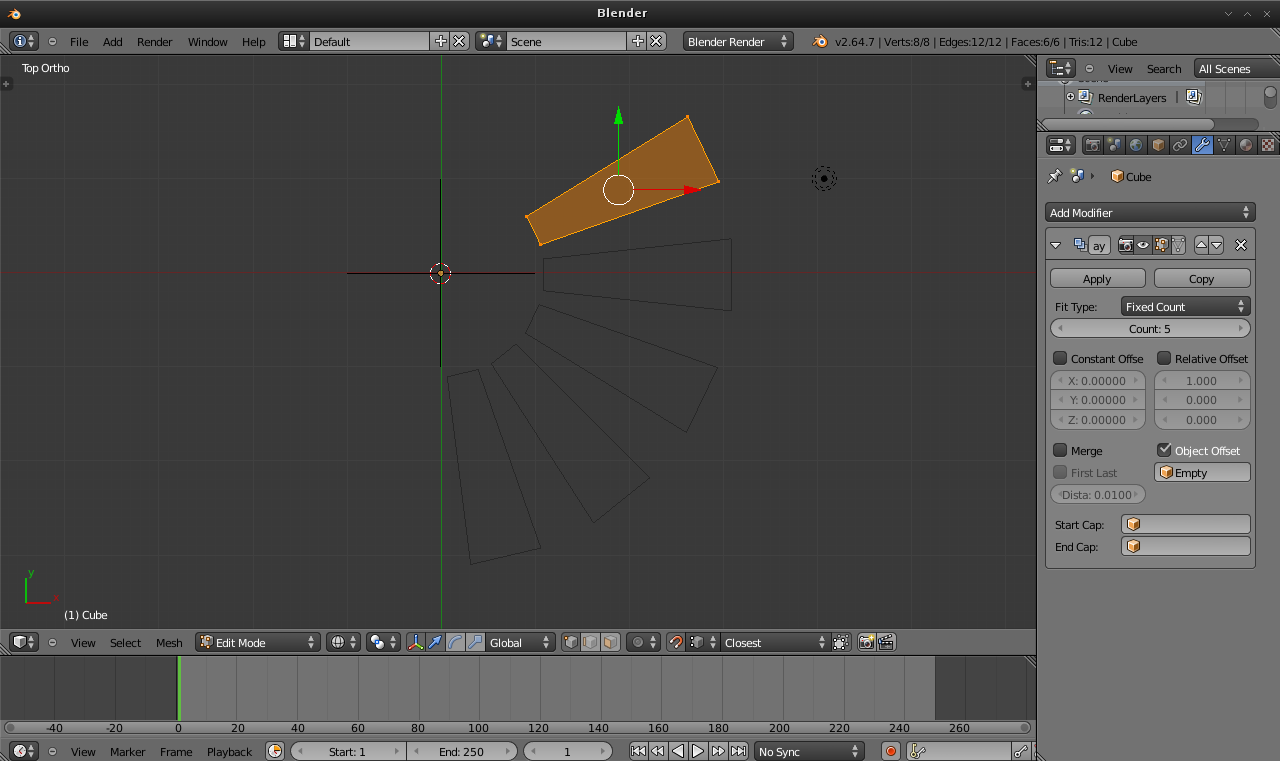The height and width of the screenshot is (761, 1280).
Task: Open the Render properties camera tab
Action: coord(1093,145)
